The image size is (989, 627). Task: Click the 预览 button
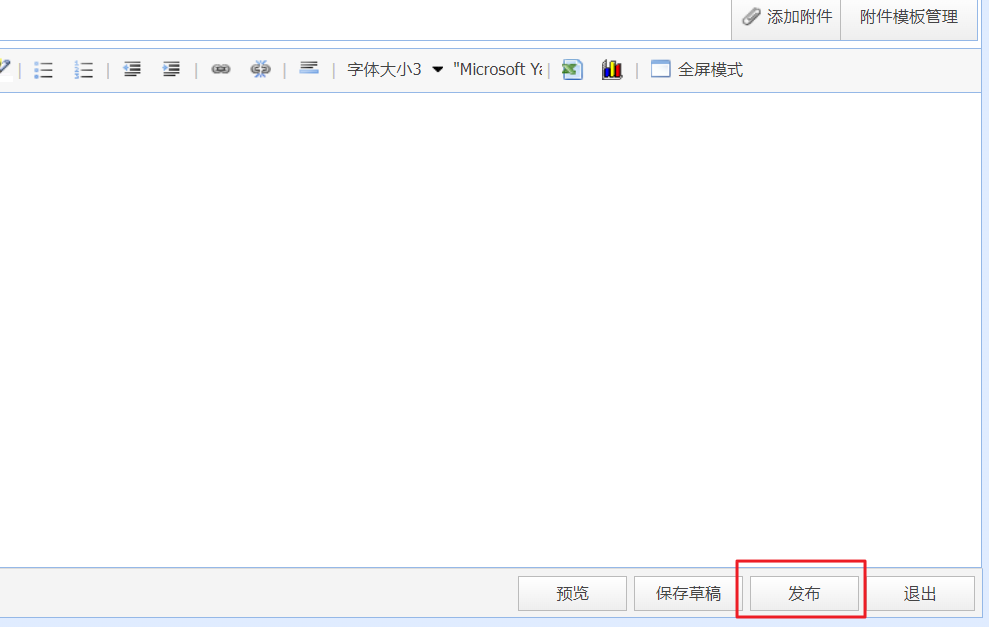[572, 594]
